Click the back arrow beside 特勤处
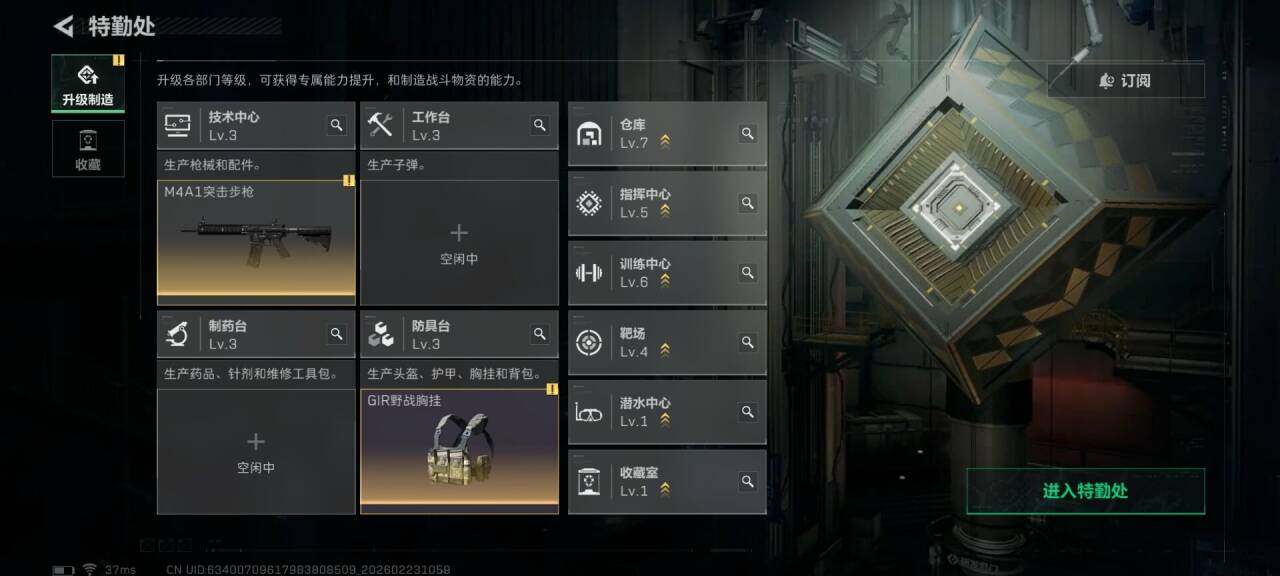 point(64,26)
